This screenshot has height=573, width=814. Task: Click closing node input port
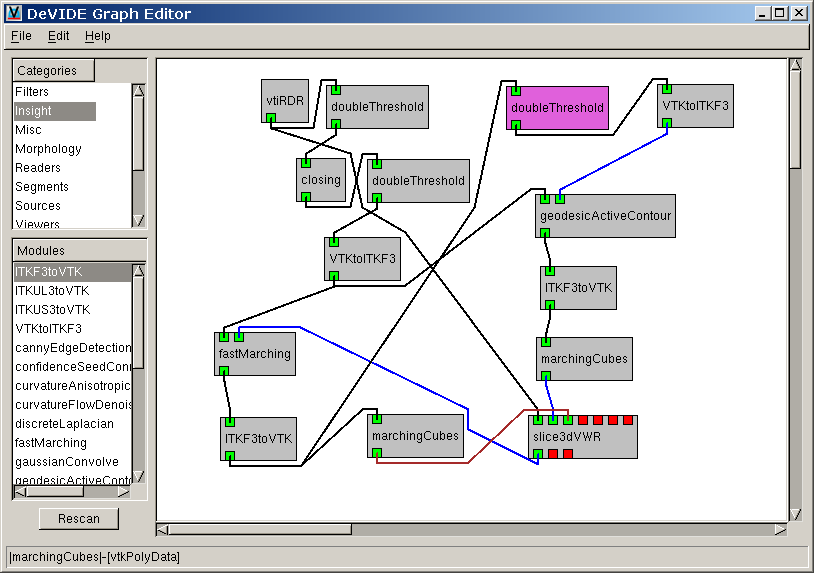[x=306, y=163]
